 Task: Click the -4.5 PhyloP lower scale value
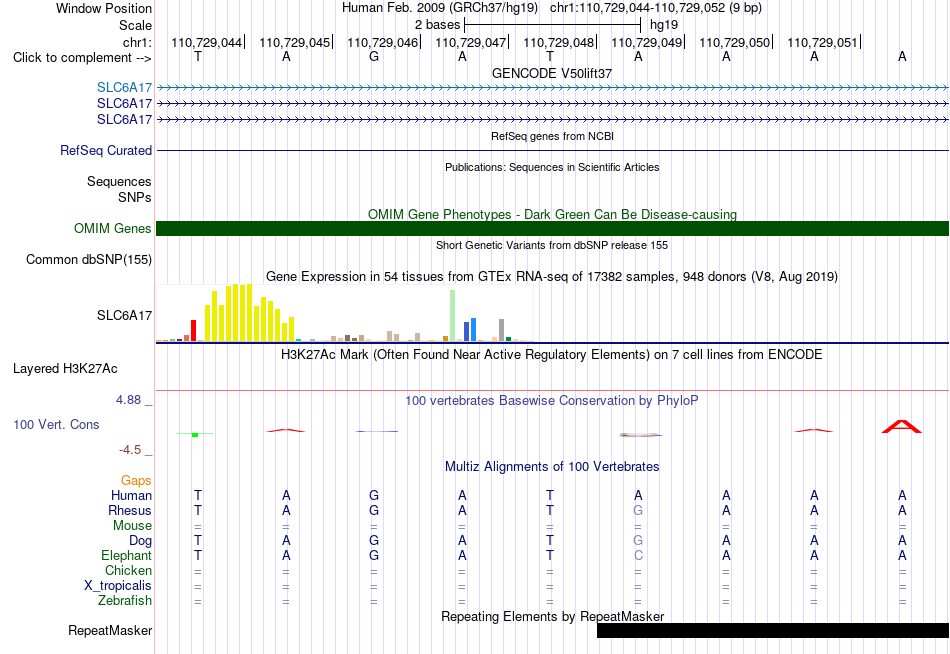[130, 450]
